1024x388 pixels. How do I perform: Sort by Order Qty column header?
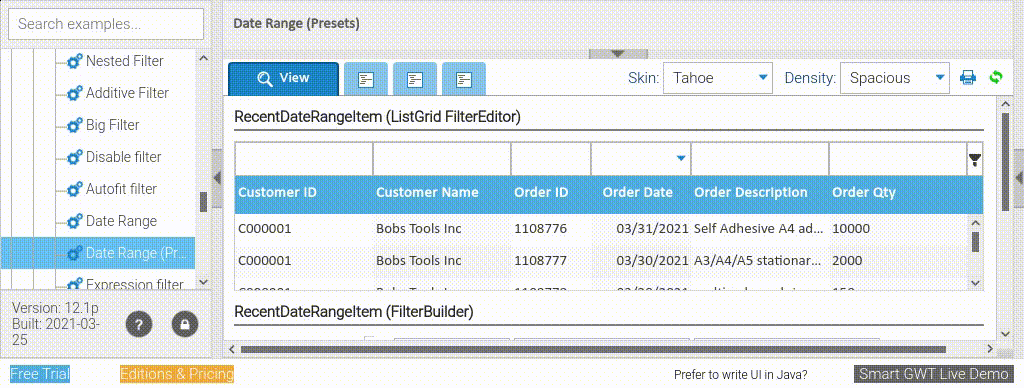point(897,193)
